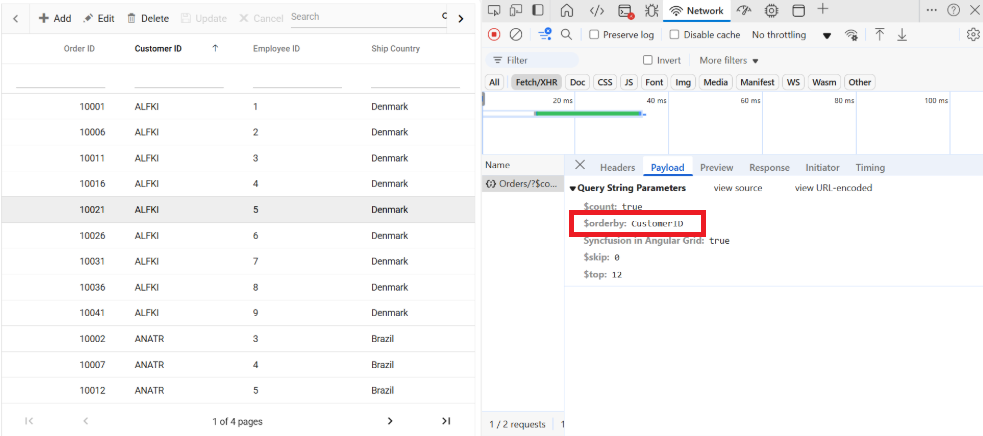
Task: Select the row with Order ID 10002
Action: (x=238, y=339)
